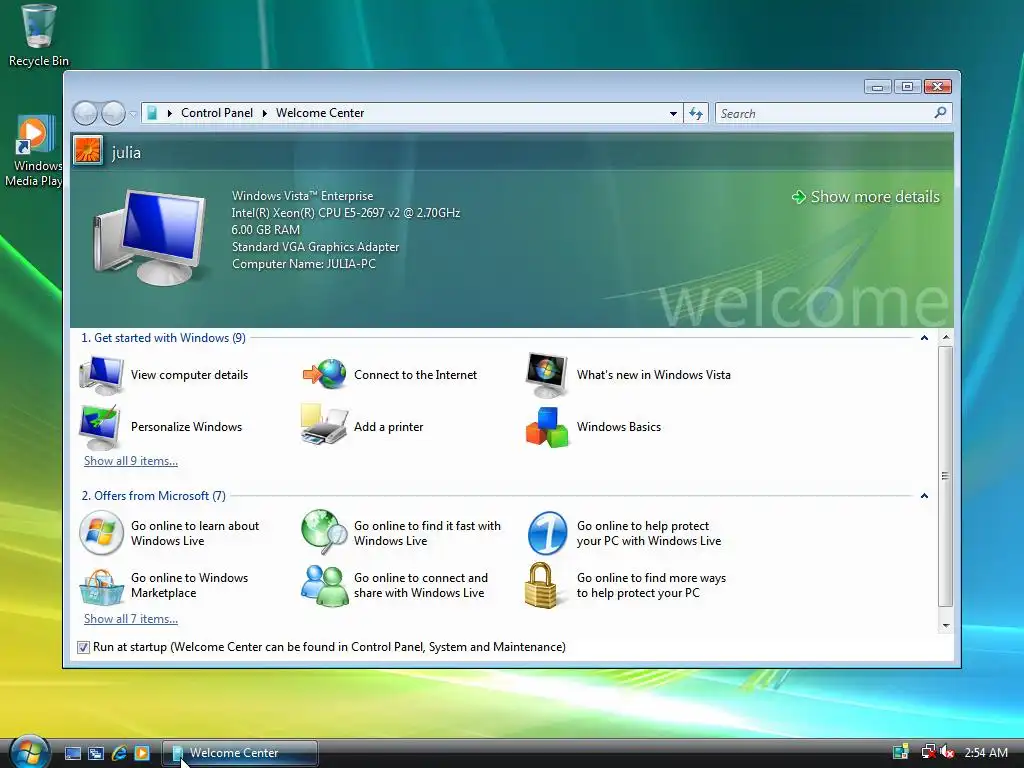Click the Add a printer icon
Screen dimensions: 1024x768
(x=324, y=425)
